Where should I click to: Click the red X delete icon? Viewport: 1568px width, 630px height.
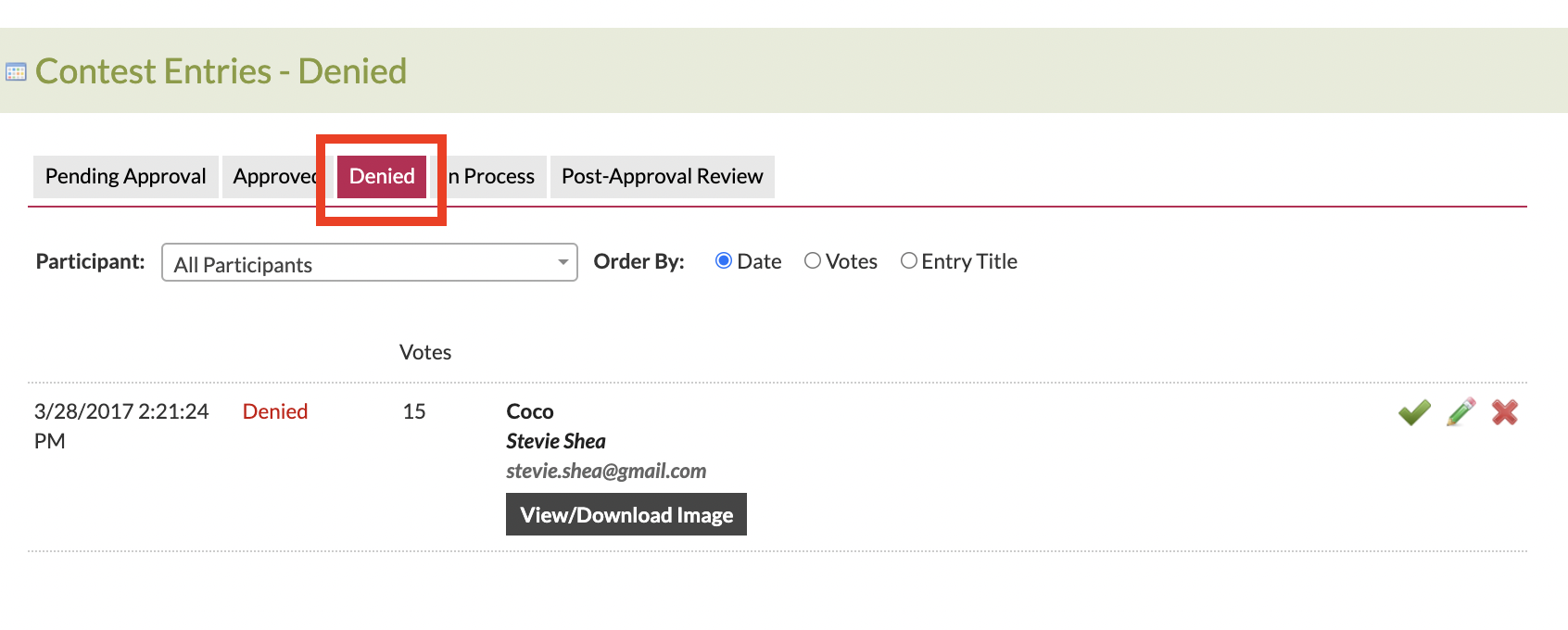click(1505, 412)
